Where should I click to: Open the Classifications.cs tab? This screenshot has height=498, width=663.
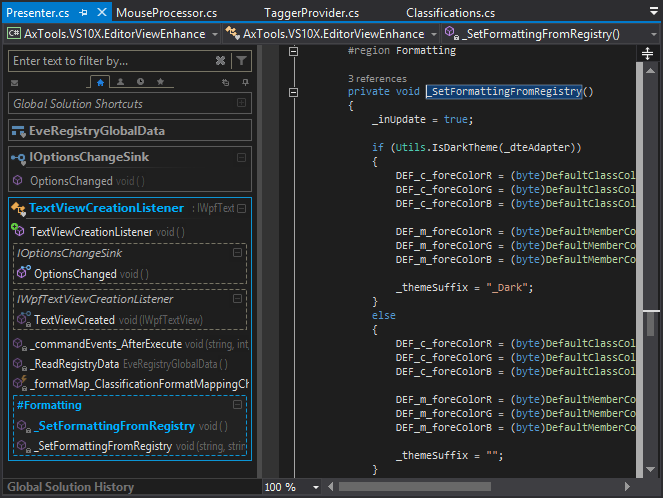(x=450, y=13)
